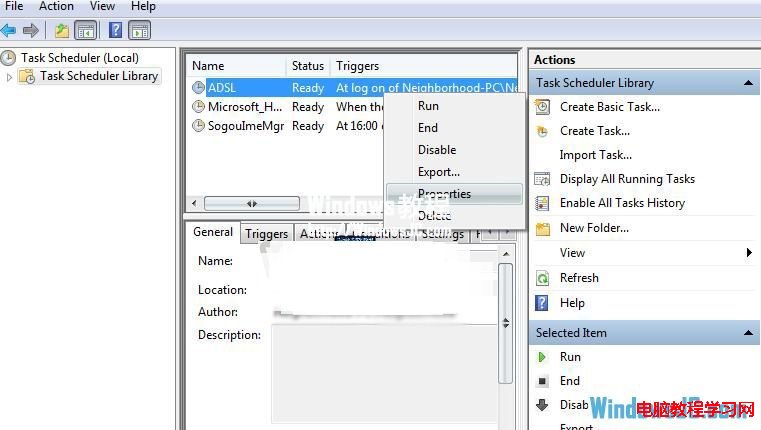Click the Forward arrow toolbar icon
The width and height of the screenshot is (761, 430).
[31, 31]
